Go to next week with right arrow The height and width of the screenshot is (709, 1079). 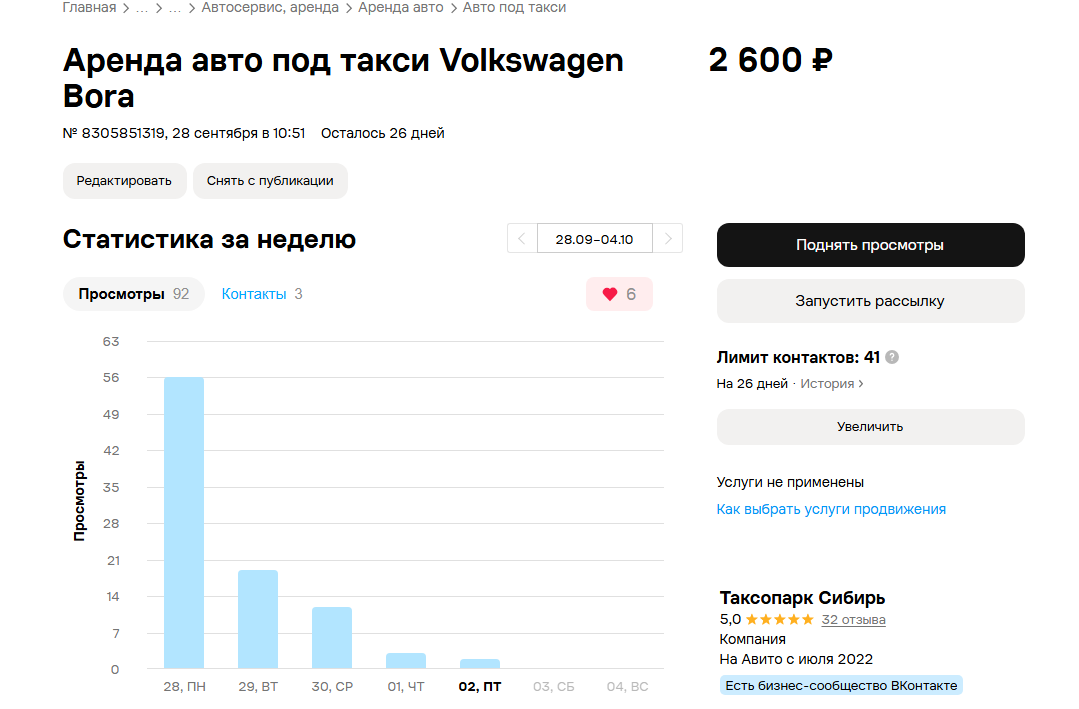click(x=667, y=239)
